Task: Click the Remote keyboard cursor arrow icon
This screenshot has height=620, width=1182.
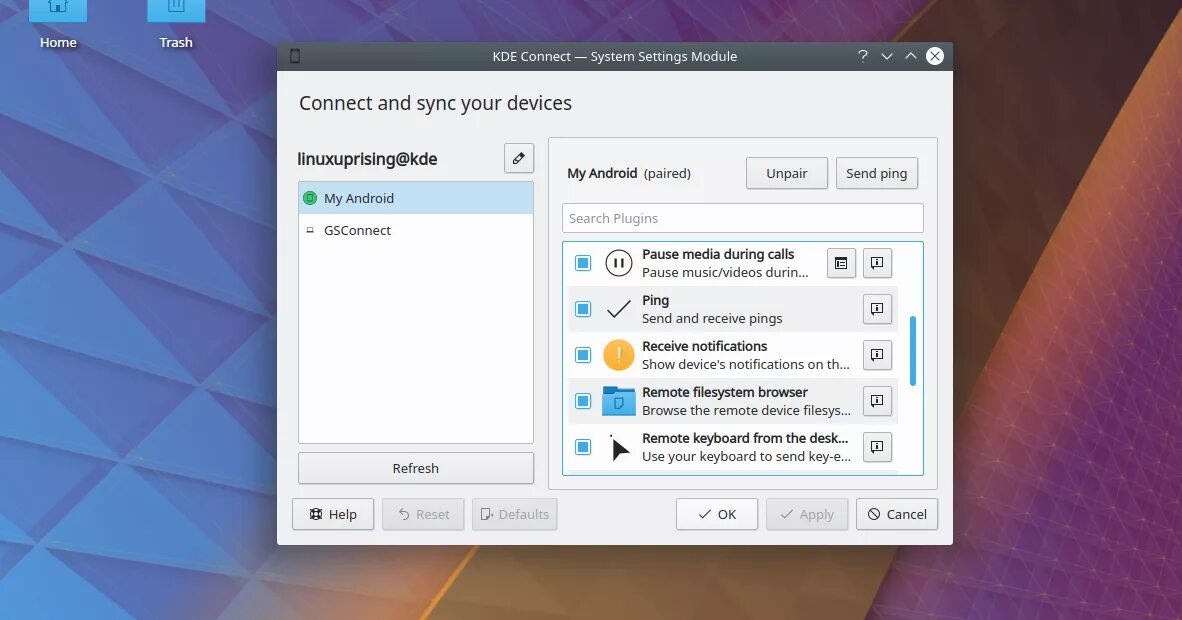Action: pos(620,448)
